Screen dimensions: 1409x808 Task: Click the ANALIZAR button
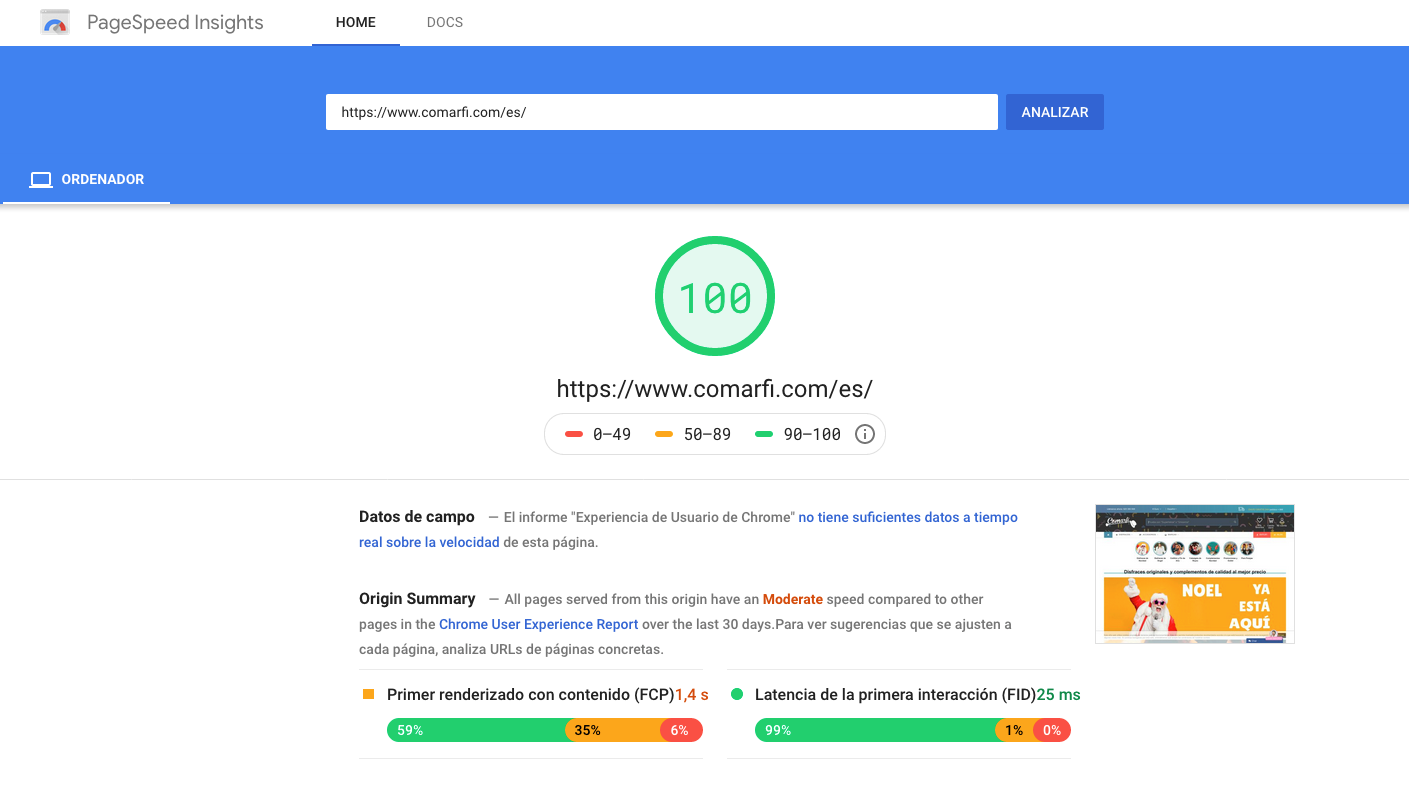[x=1055, y=112]
